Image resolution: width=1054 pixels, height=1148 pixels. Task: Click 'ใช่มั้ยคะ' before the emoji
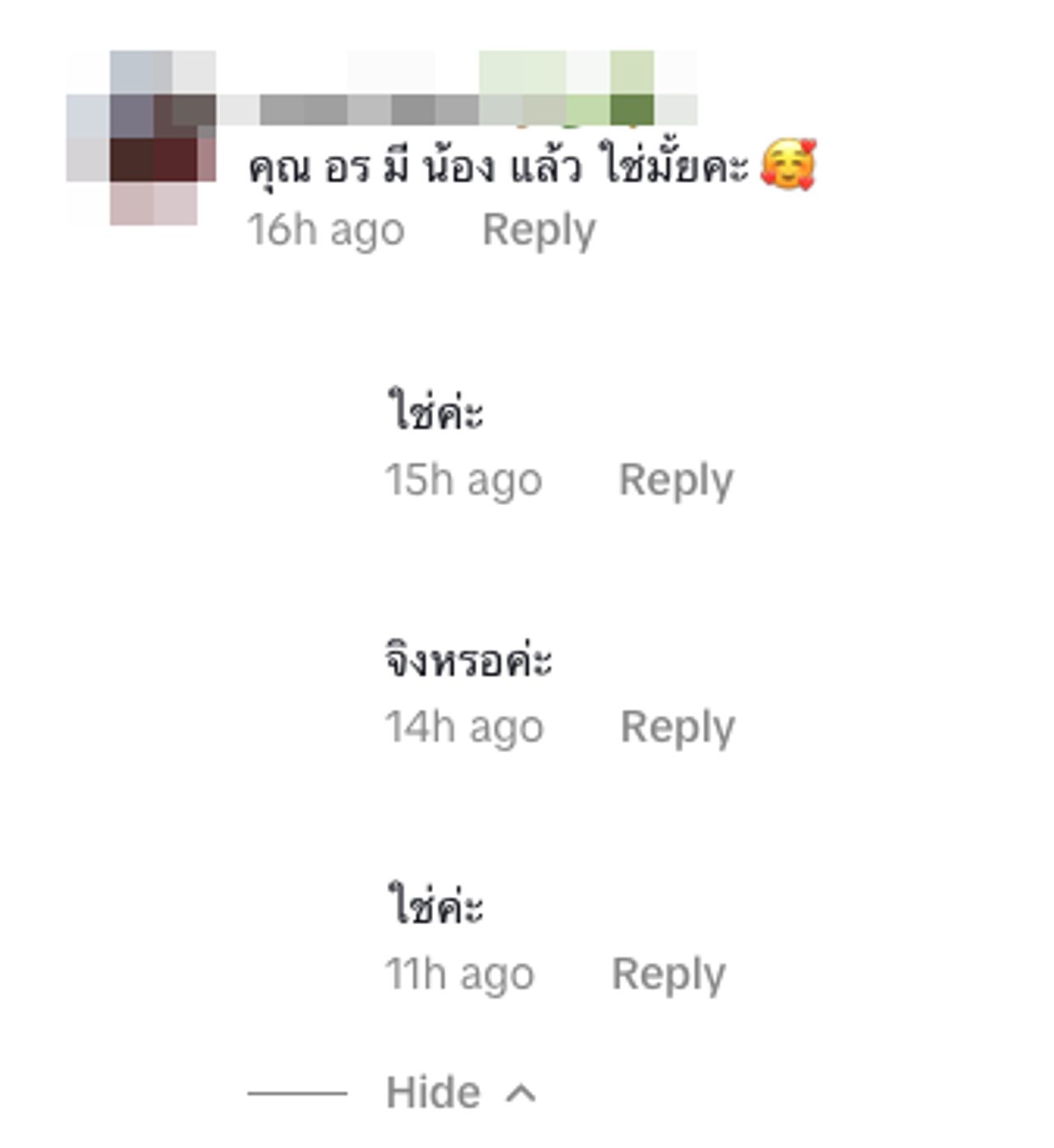tap(674, 165)
